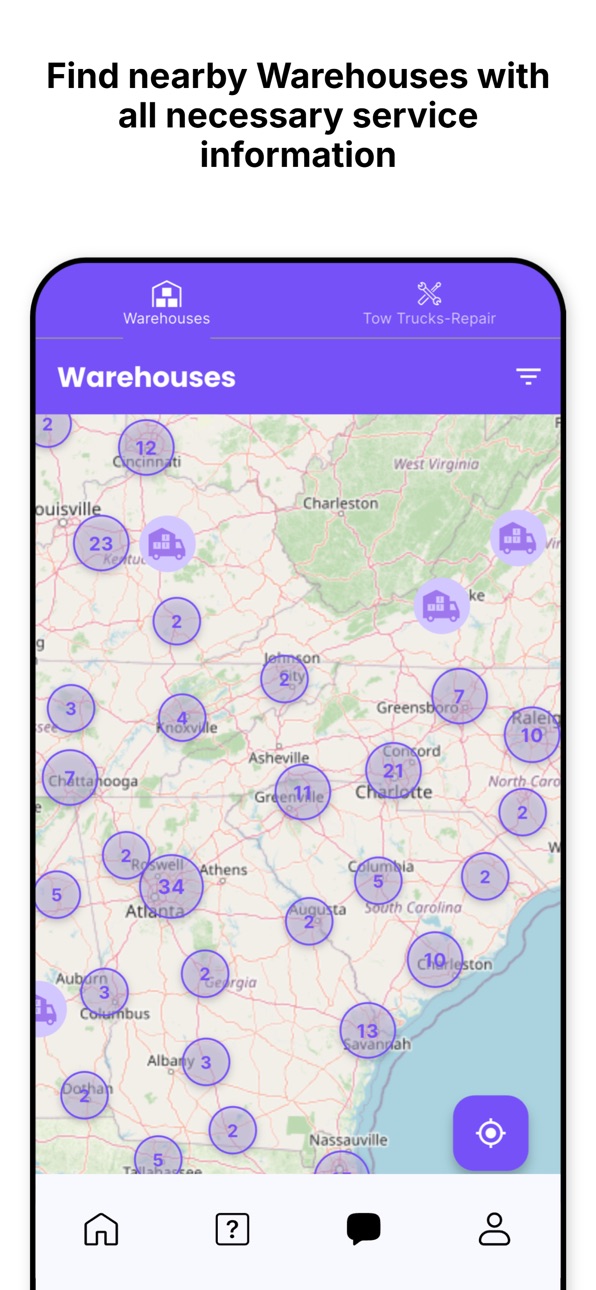Screen dimensions: 596x1290
Task: Click the South Carolina map label
Action: click(413, 907)
